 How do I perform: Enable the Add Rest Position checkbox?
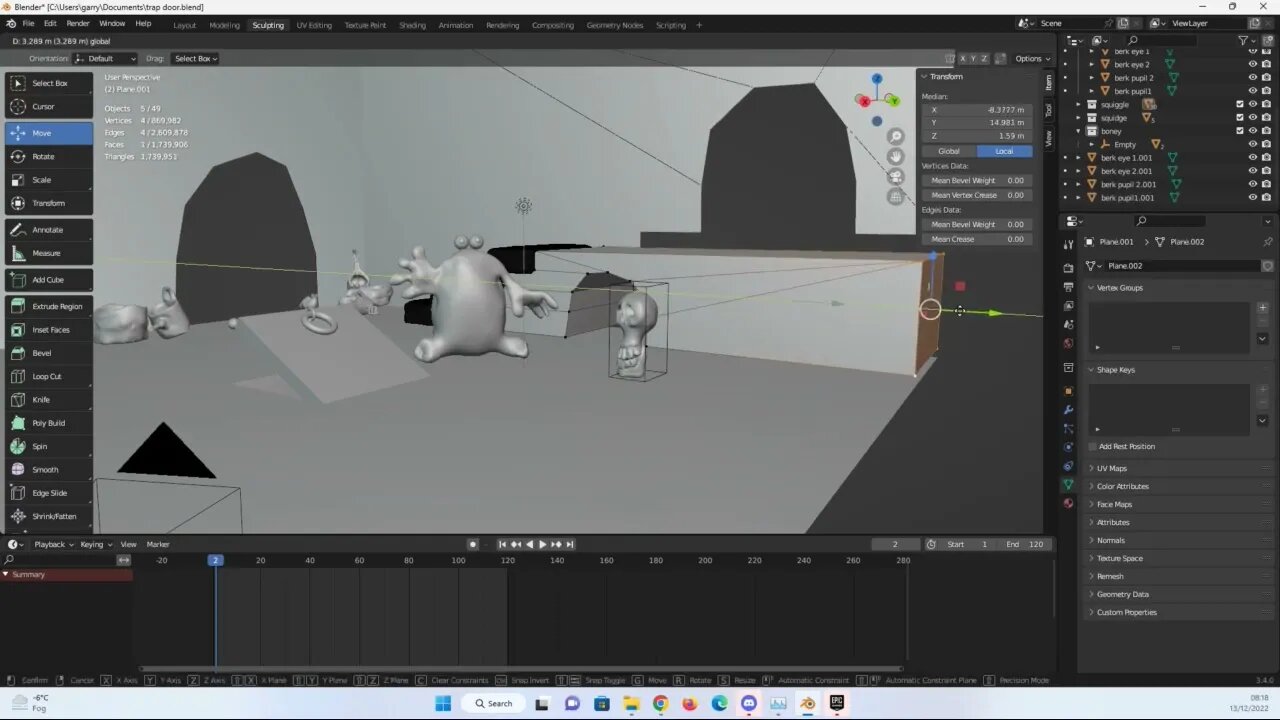tap(1092, 446)
